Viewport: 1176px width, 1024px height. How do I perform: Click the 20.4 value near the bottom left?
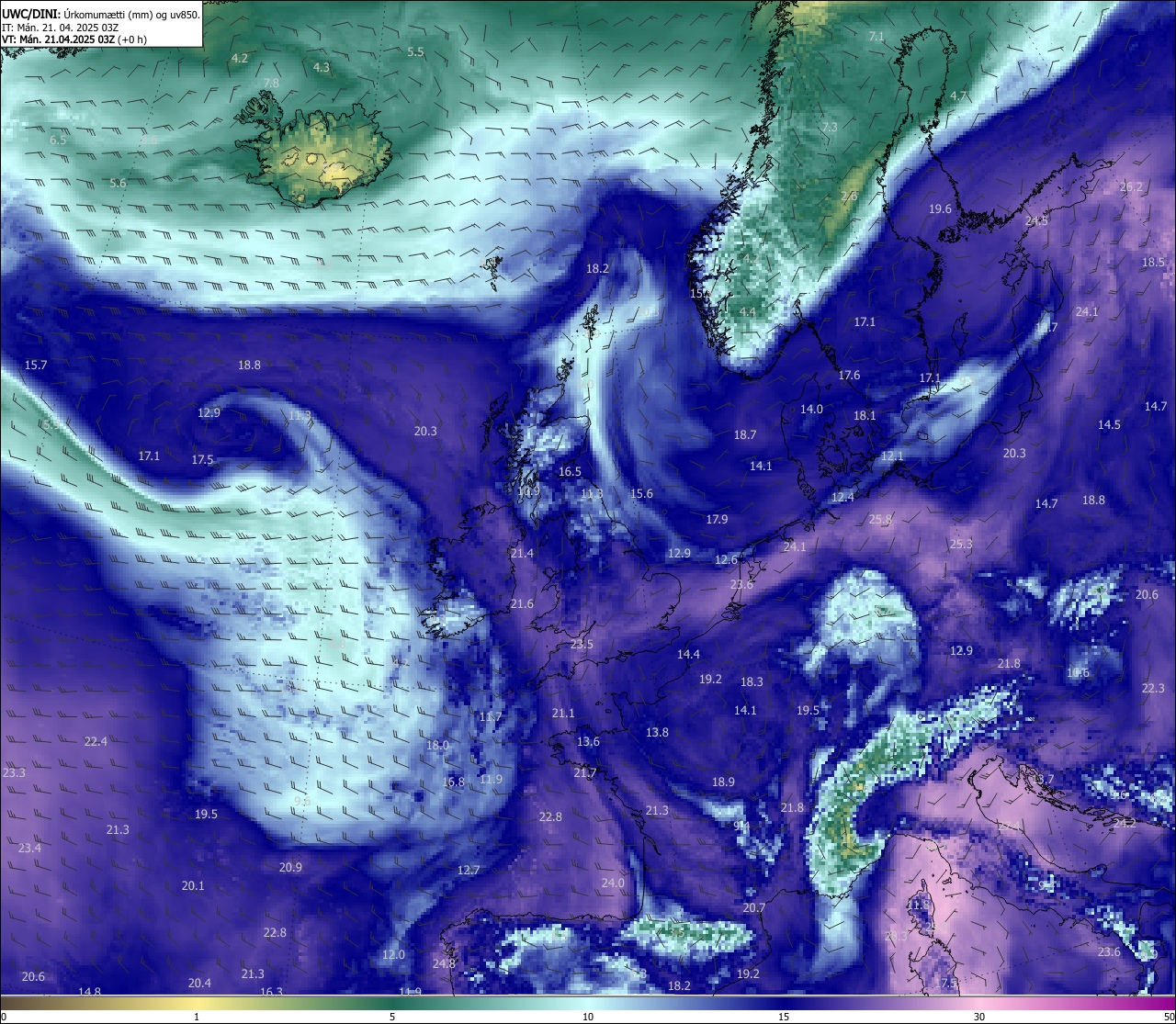point(199,984)
